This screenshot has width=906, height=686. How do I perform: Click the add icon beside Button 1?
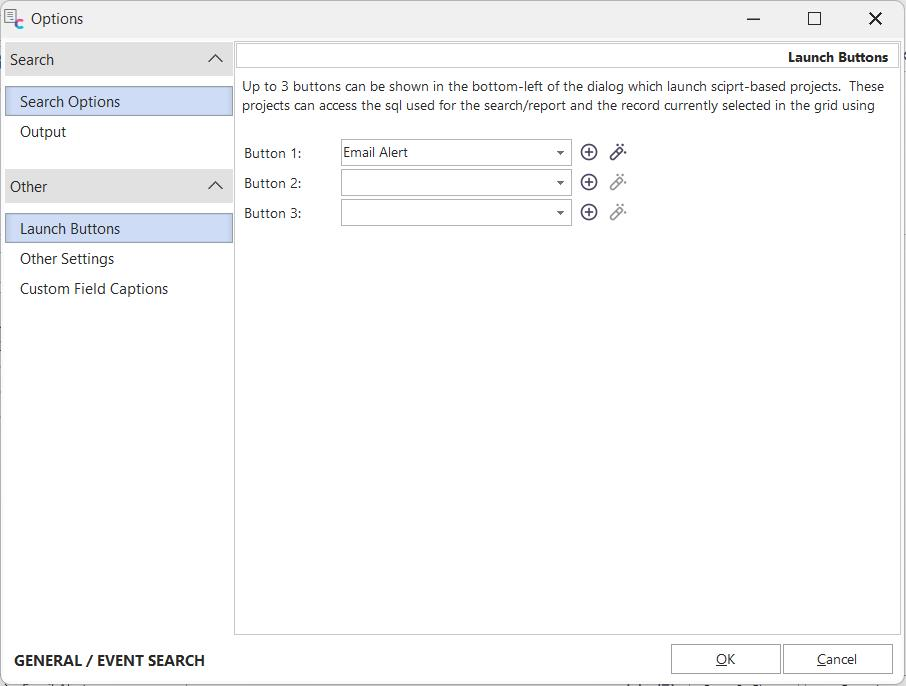pos(589,152)
